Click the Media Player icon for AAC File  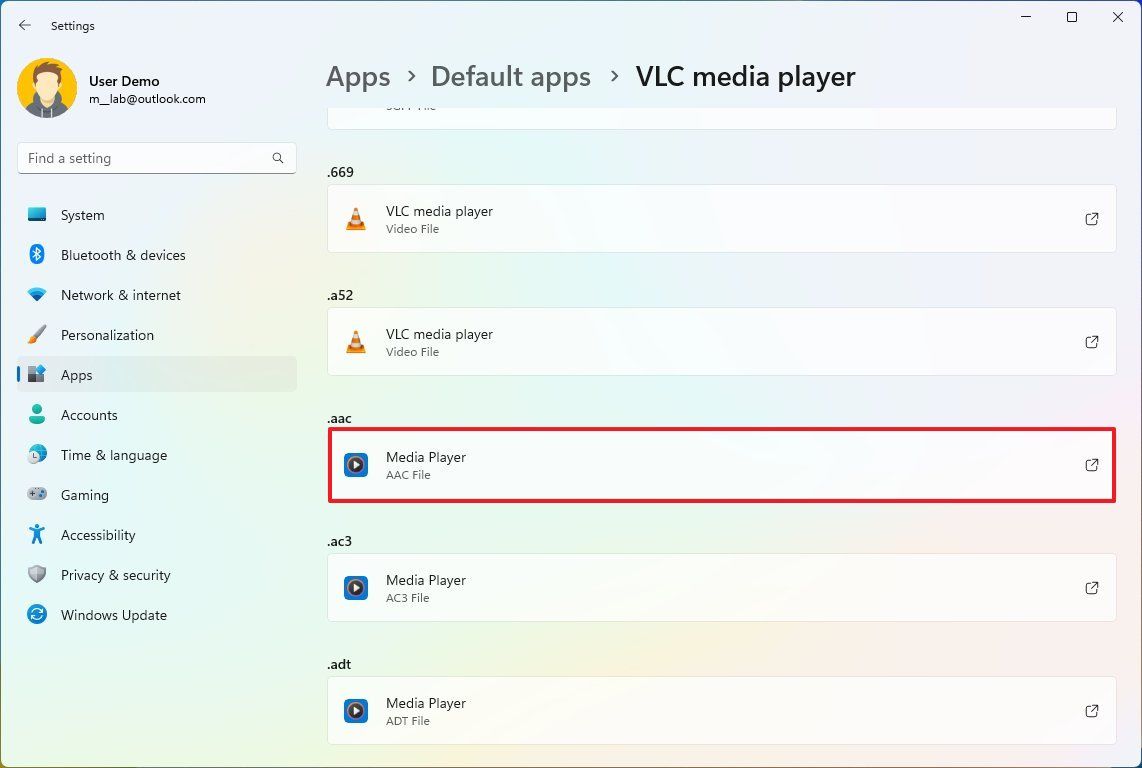point(356,464)
